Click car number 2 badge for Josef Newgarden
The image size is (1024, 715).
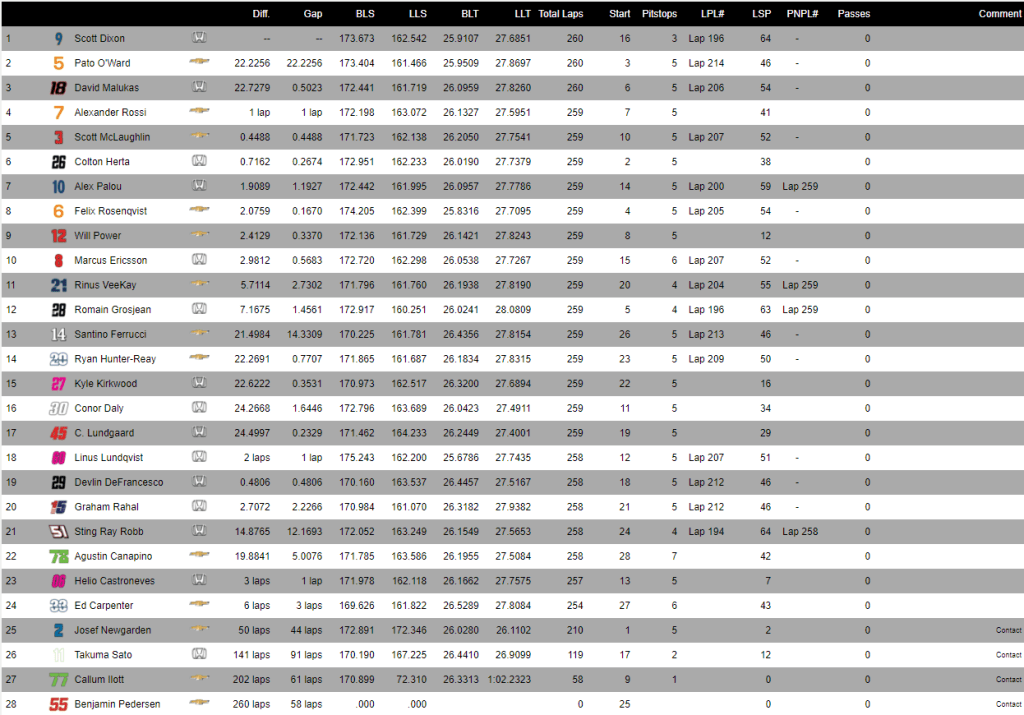click(x=59, y=630)
